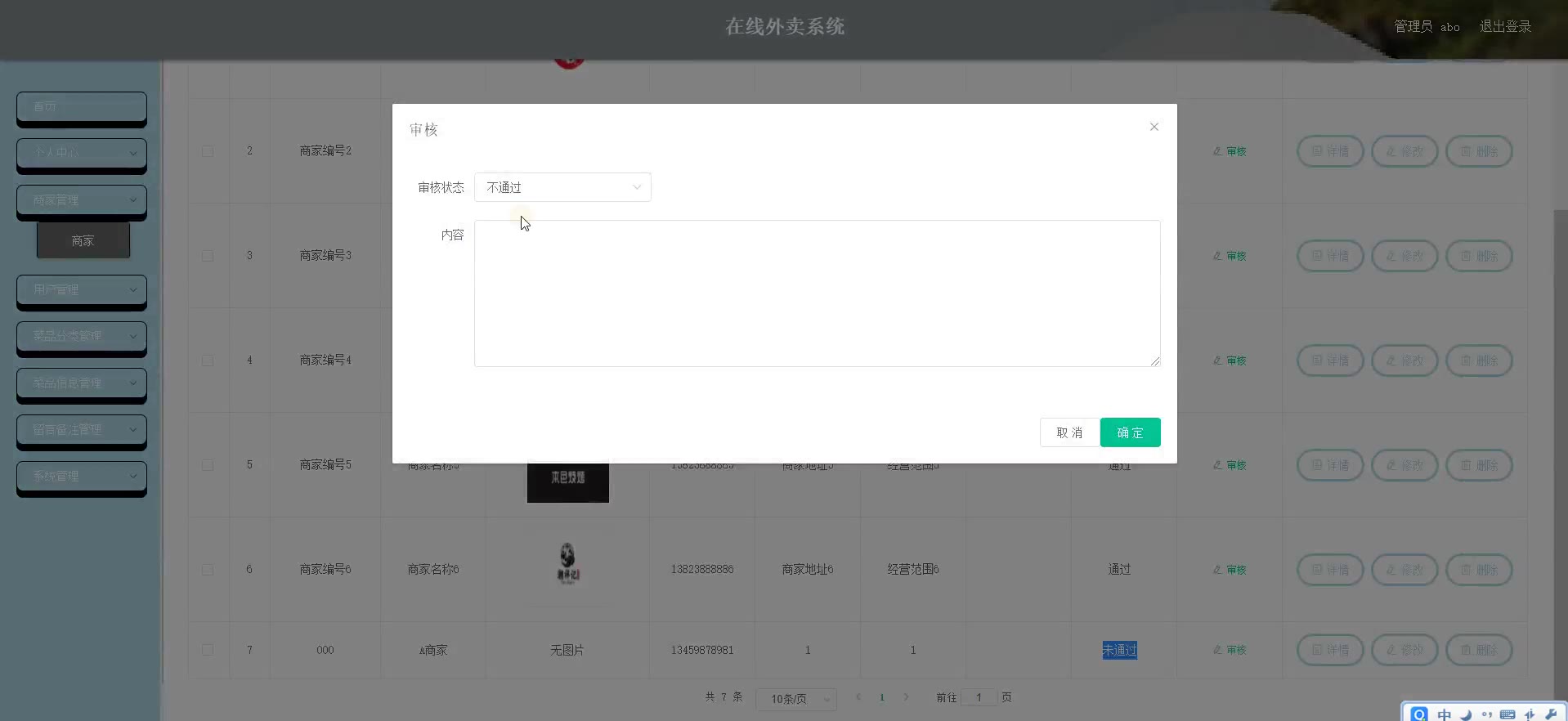Click 修改 for 商家编号6
Image resolution: width=1568 pixels, height=721 pixels.
pyautogui.click(x=1404, y=570)
